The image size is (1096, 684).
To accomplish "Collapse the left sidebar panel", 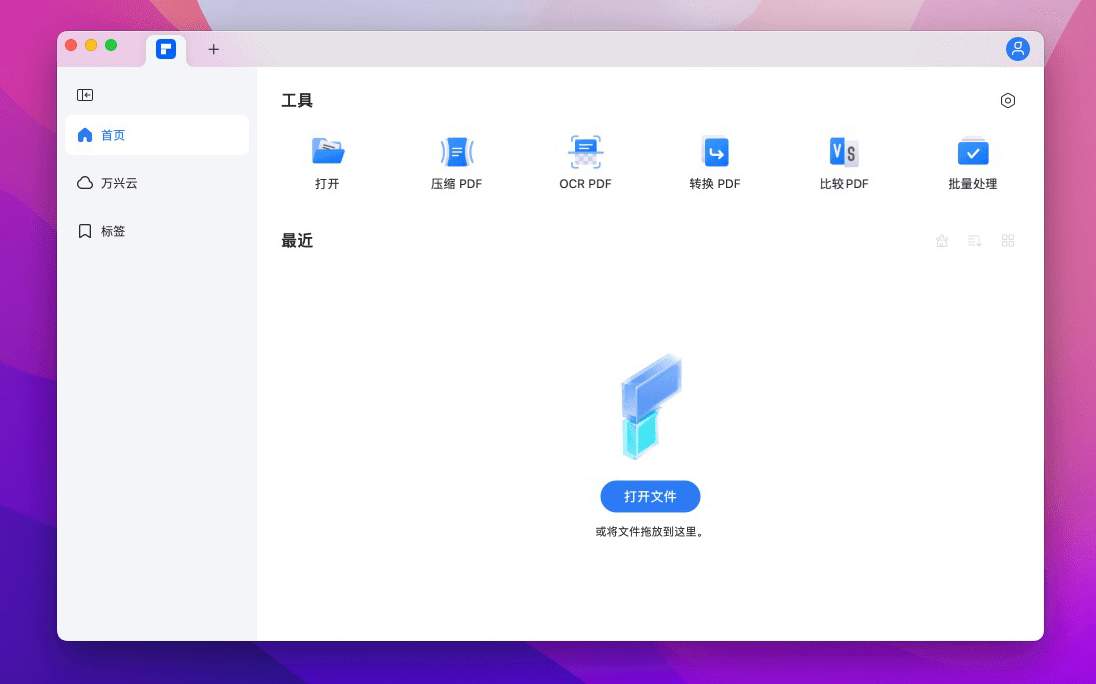I will (x=85, y=95).
